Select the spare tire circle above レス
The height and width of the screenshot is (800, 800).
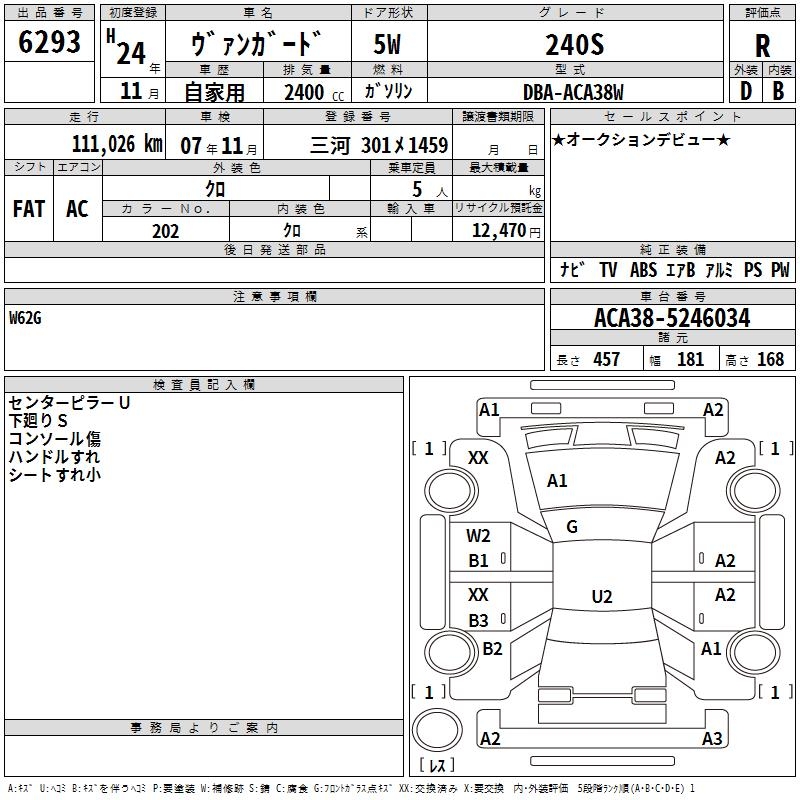pyautogui.click(x=437, y=730)
